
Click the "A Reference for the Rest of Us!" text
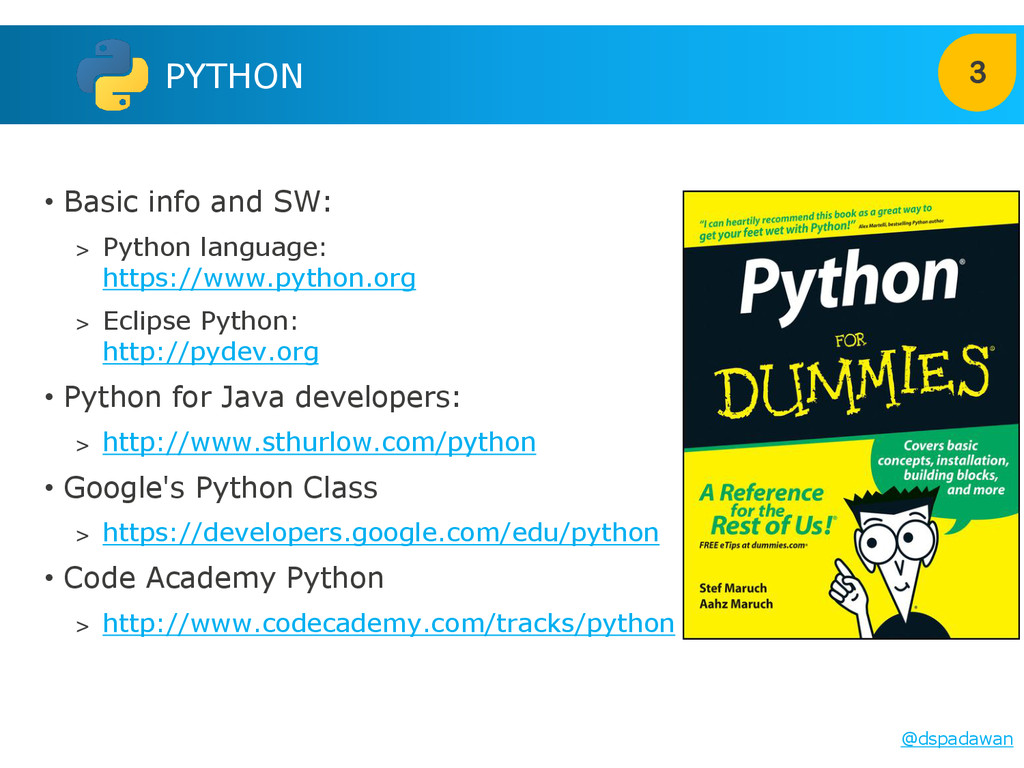pyautogui.click(x=767, y=510)
